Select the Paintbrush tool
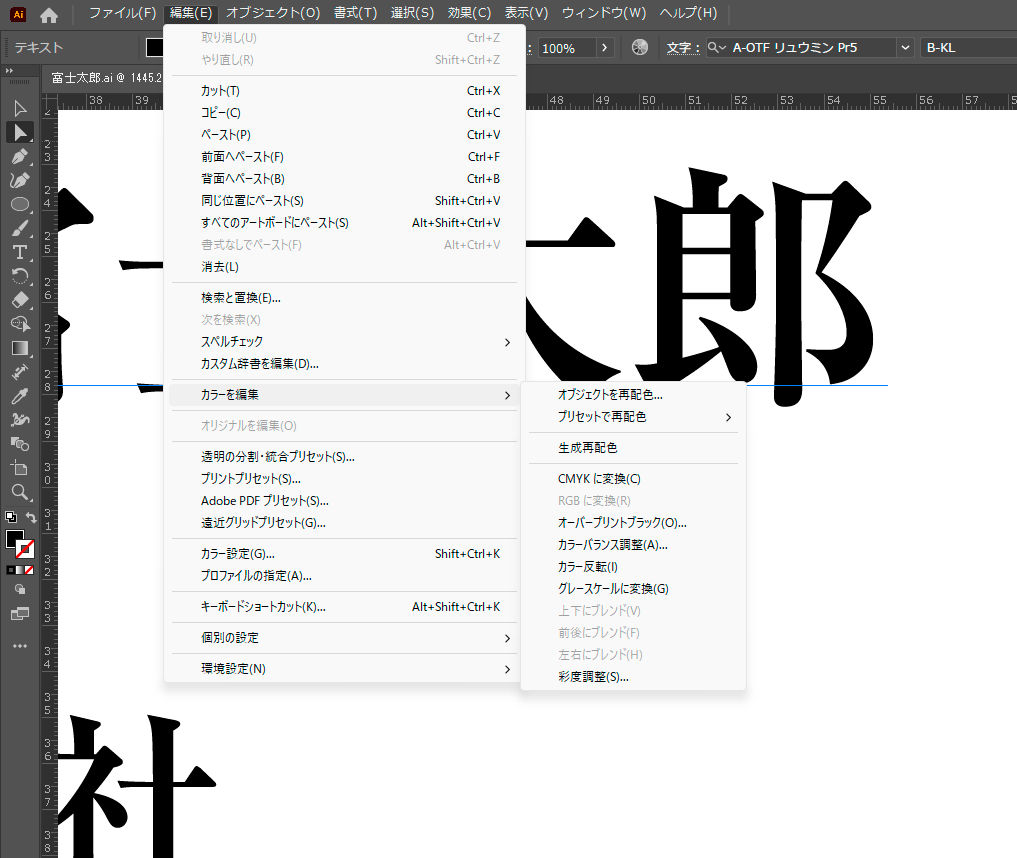 (19, 228)
